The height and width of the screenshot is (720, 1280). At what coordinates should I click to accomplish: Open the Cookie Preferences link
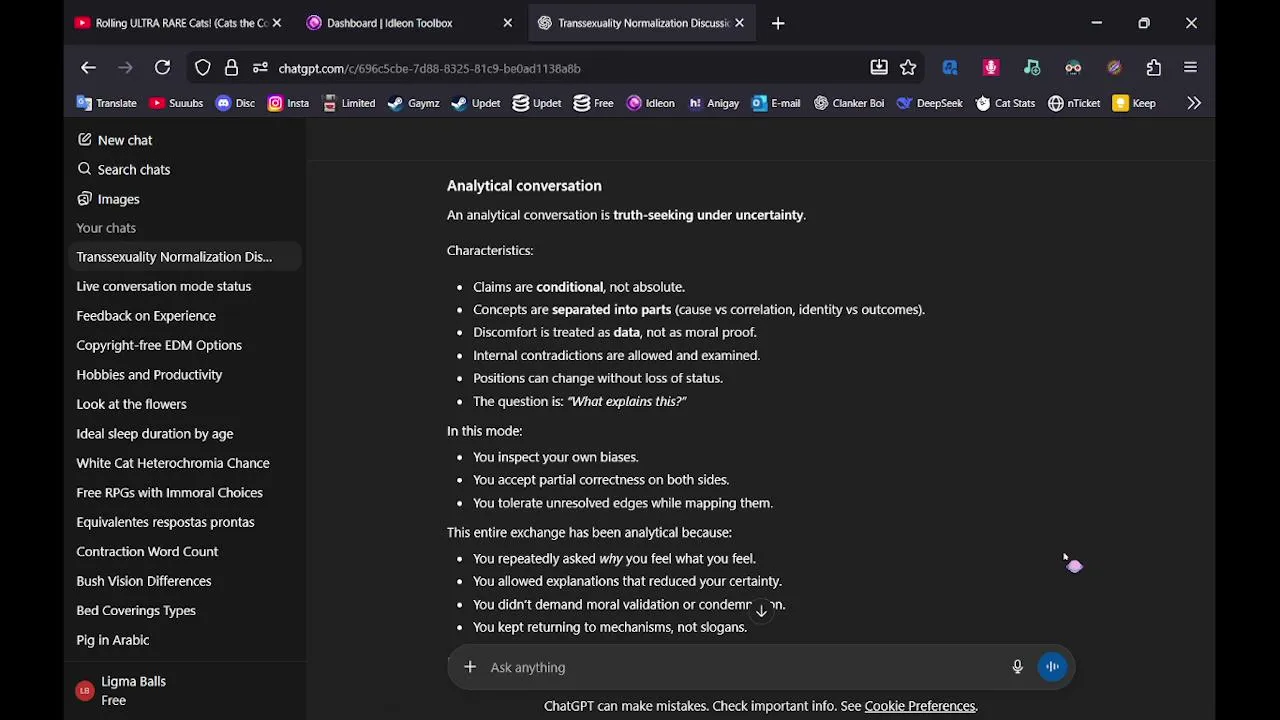pos(920,706)
